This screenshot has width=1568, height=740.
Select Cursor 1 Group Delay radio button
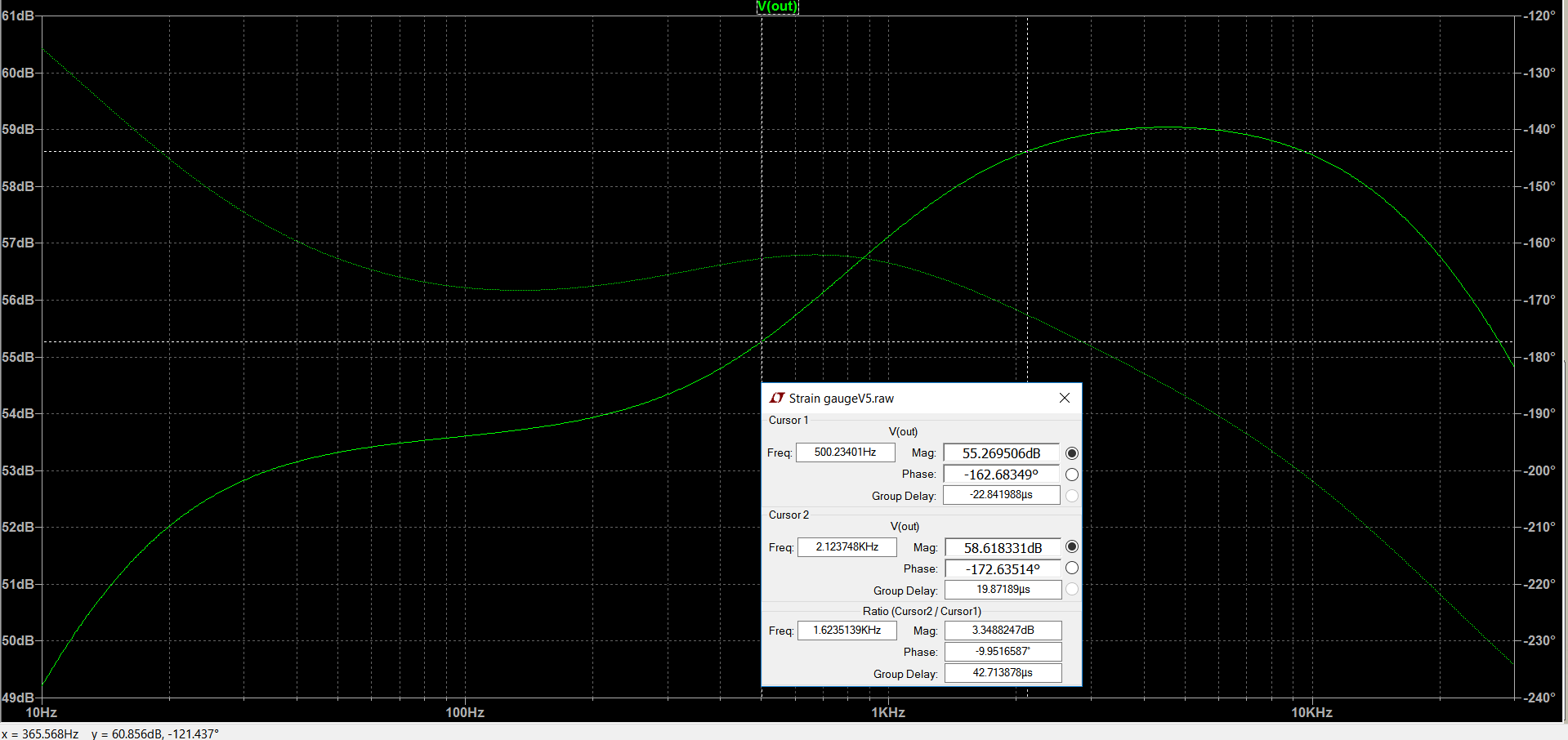click(1072, 496)
